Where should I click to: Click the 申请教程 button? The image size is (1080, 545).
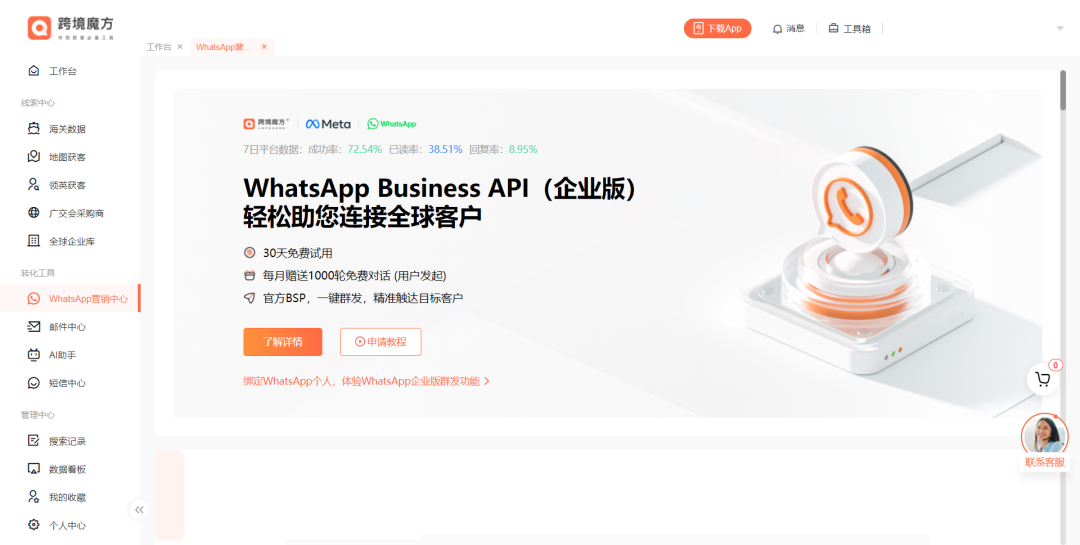pos(380,342)
